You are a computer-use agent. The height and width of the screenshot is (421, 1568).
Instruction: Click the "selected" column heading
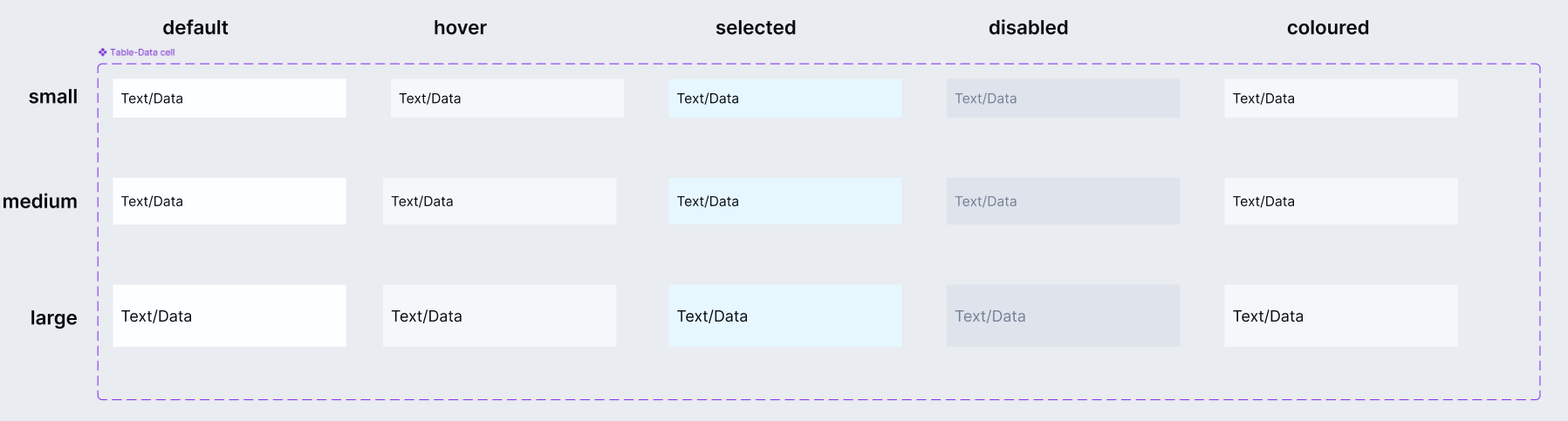[756, 28]
